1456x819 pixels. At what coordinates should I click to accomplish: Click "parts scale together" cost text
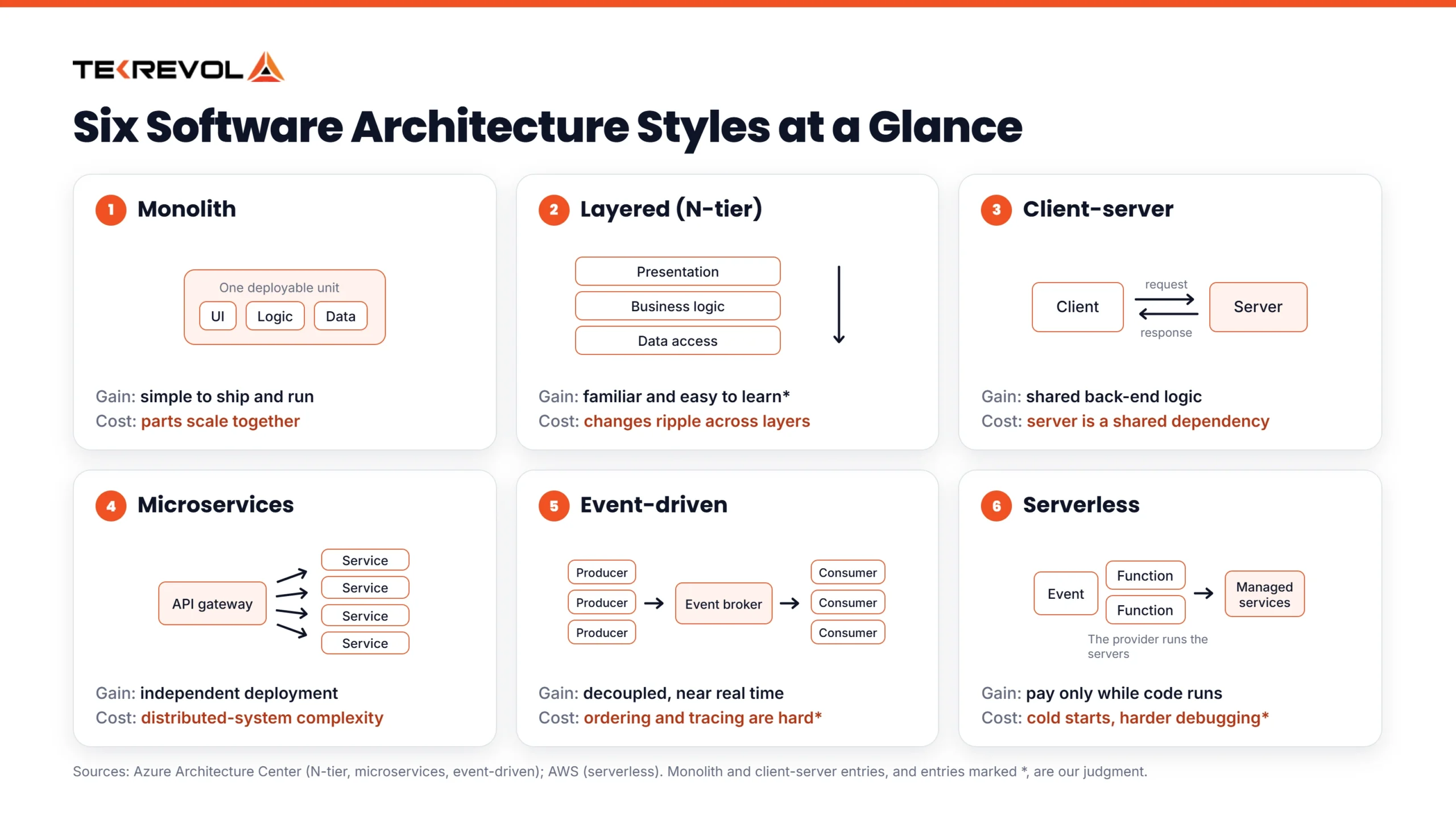[x=220, y=421]
